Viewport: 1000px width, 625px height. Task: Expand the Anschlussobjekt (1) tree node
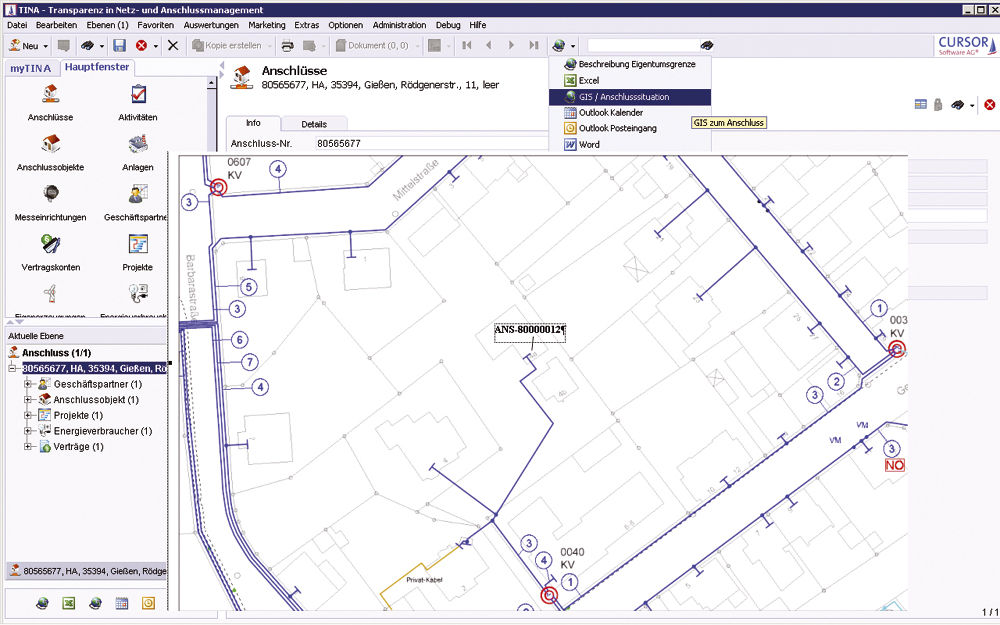[29, 400]
